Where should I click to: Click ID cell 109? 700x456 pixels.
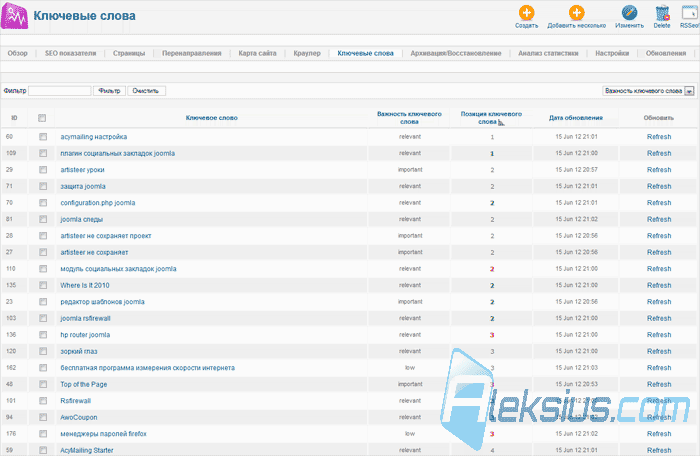click(11, 153)
